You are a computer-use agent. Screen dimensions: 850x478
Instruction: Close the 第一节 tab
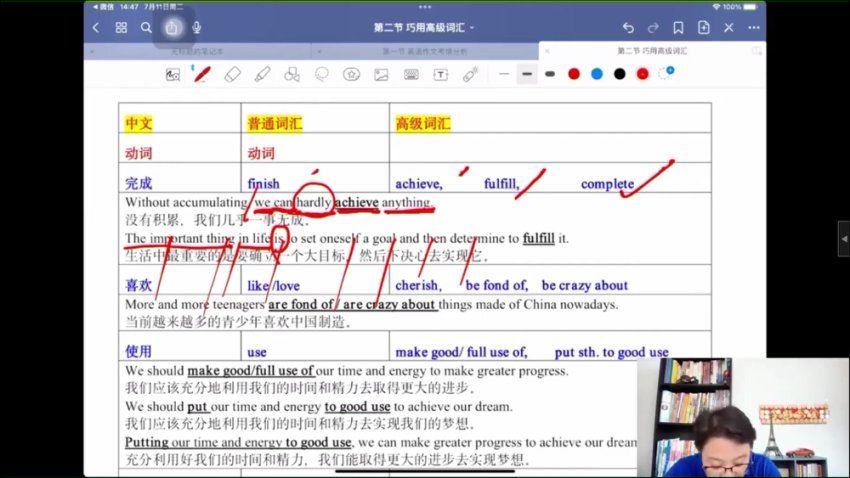click(319, 51)
